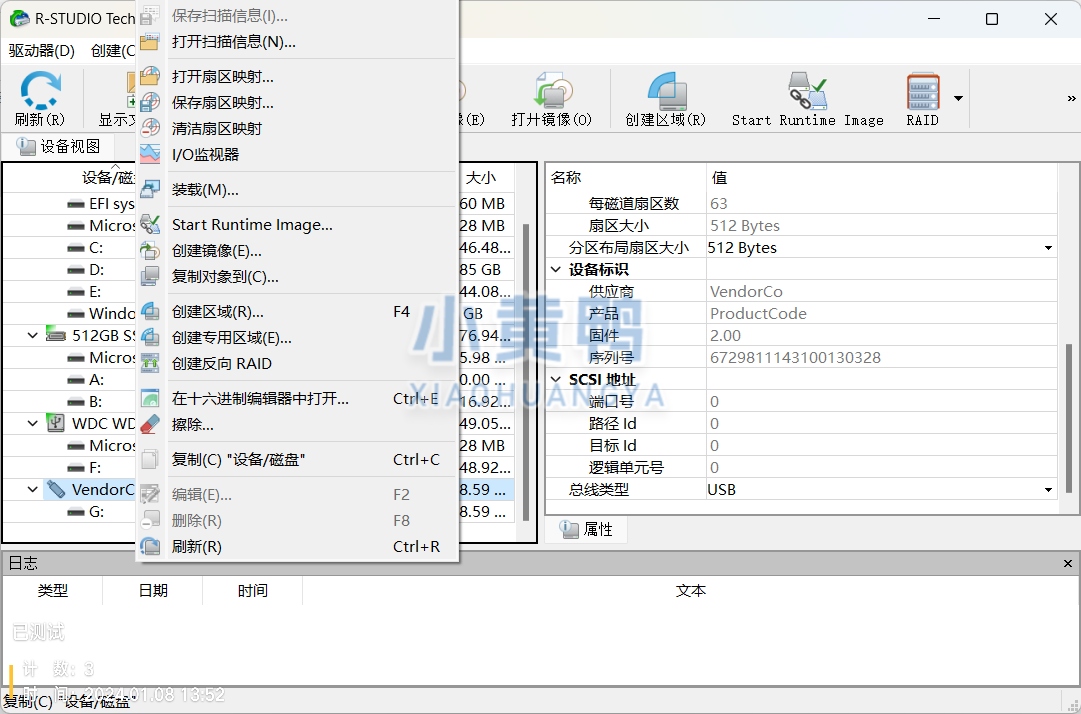Click the 序列号 value 6729811143100130328

[796, 358]
